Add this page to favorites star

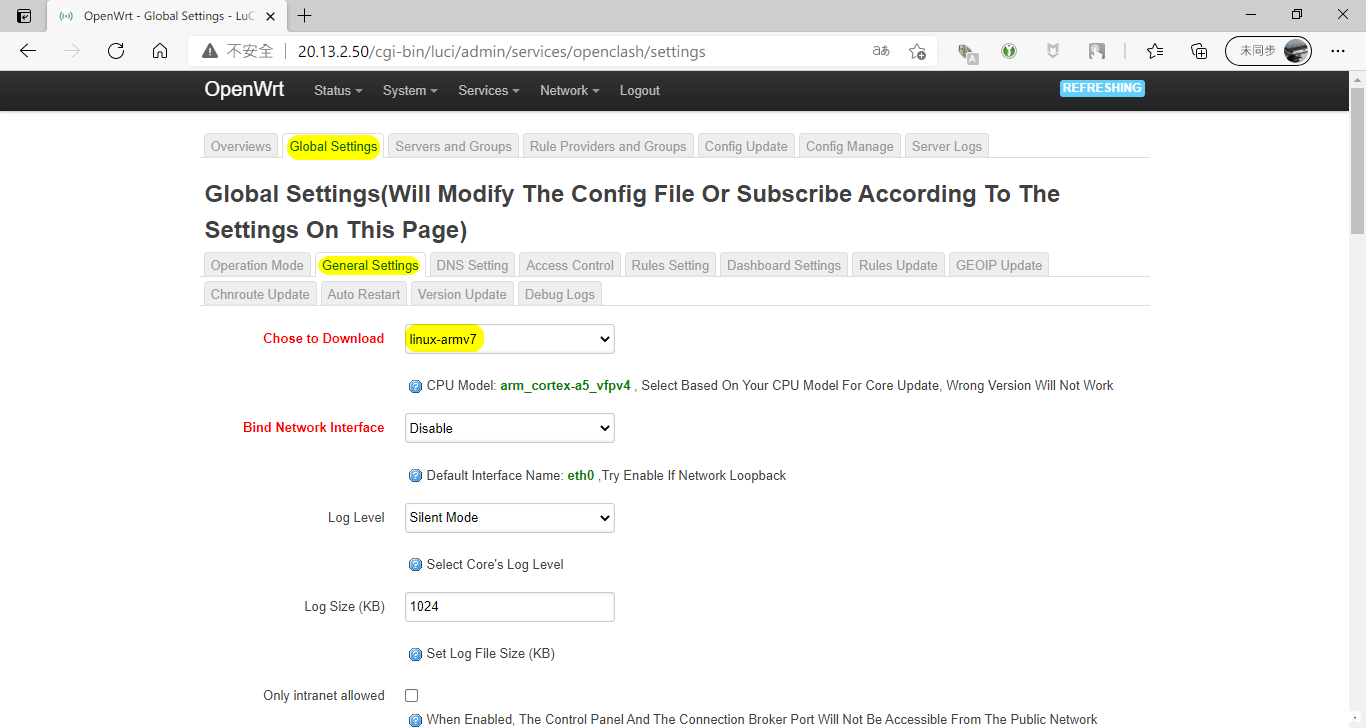(x=917, y=51)
